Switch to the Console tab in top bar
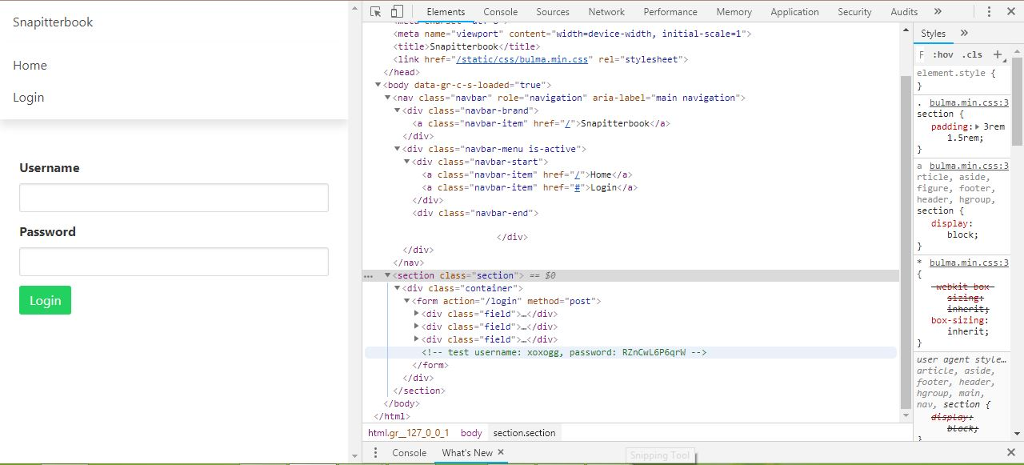This screenshot has width=1024, height=465. (x=500, y=12)
